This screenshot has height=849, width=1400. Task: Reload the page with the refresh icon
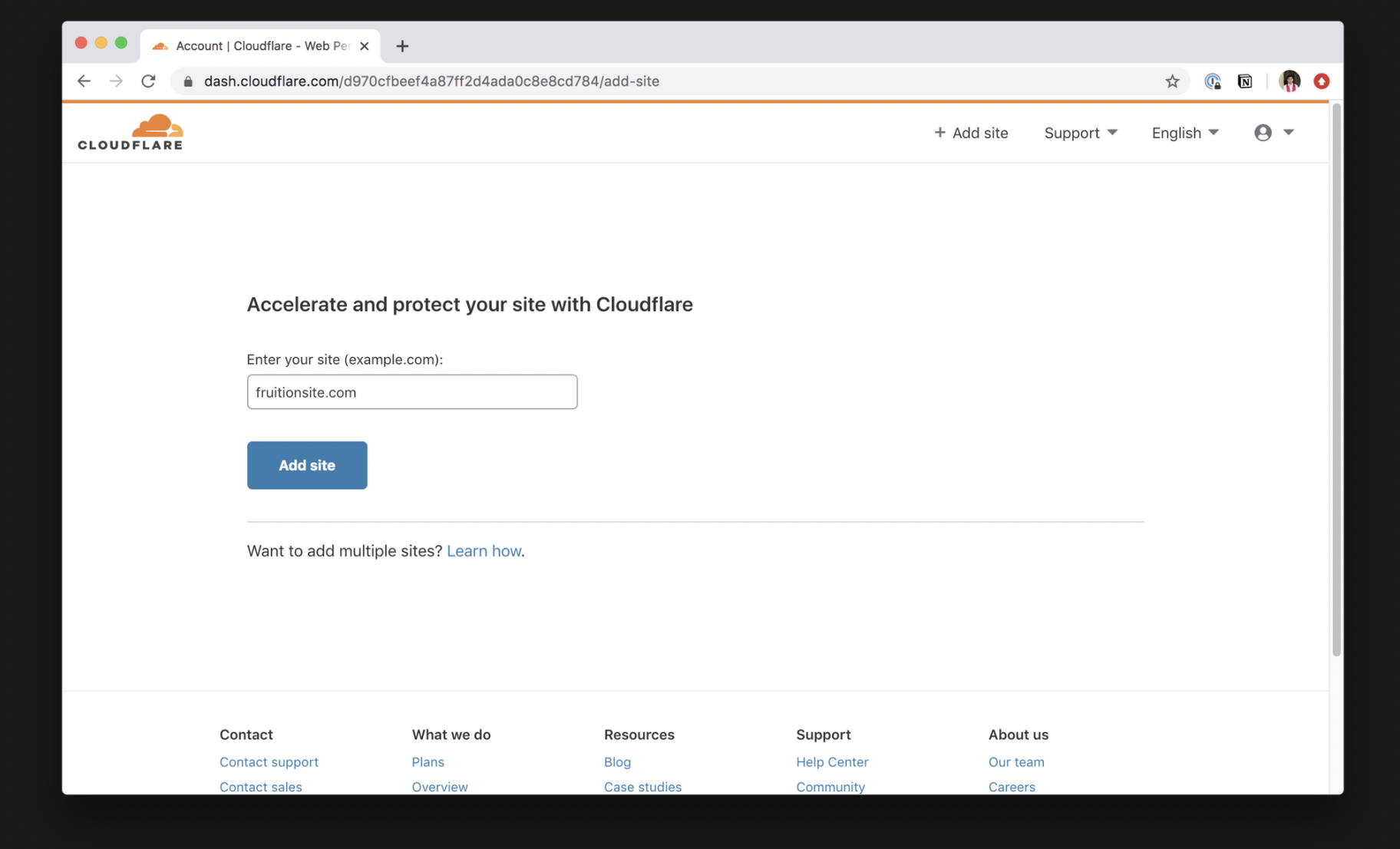pos(148,81)
